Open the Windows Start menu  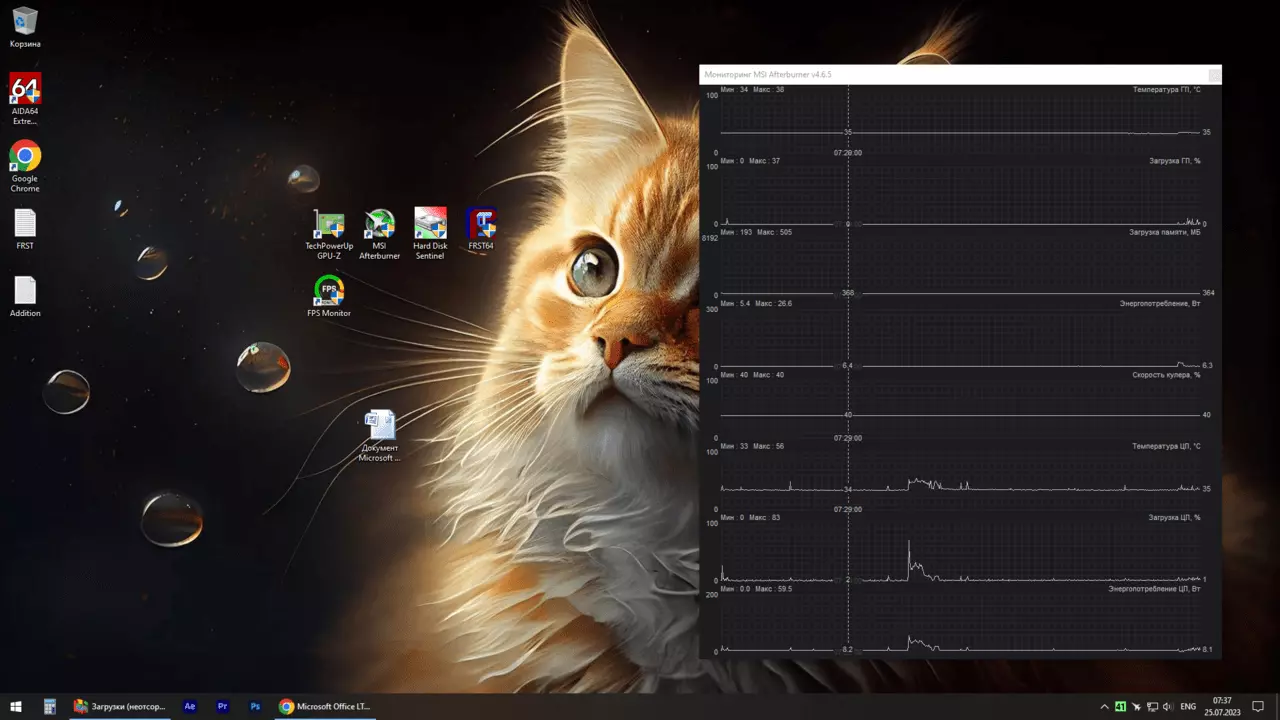[x=16, y=706]
